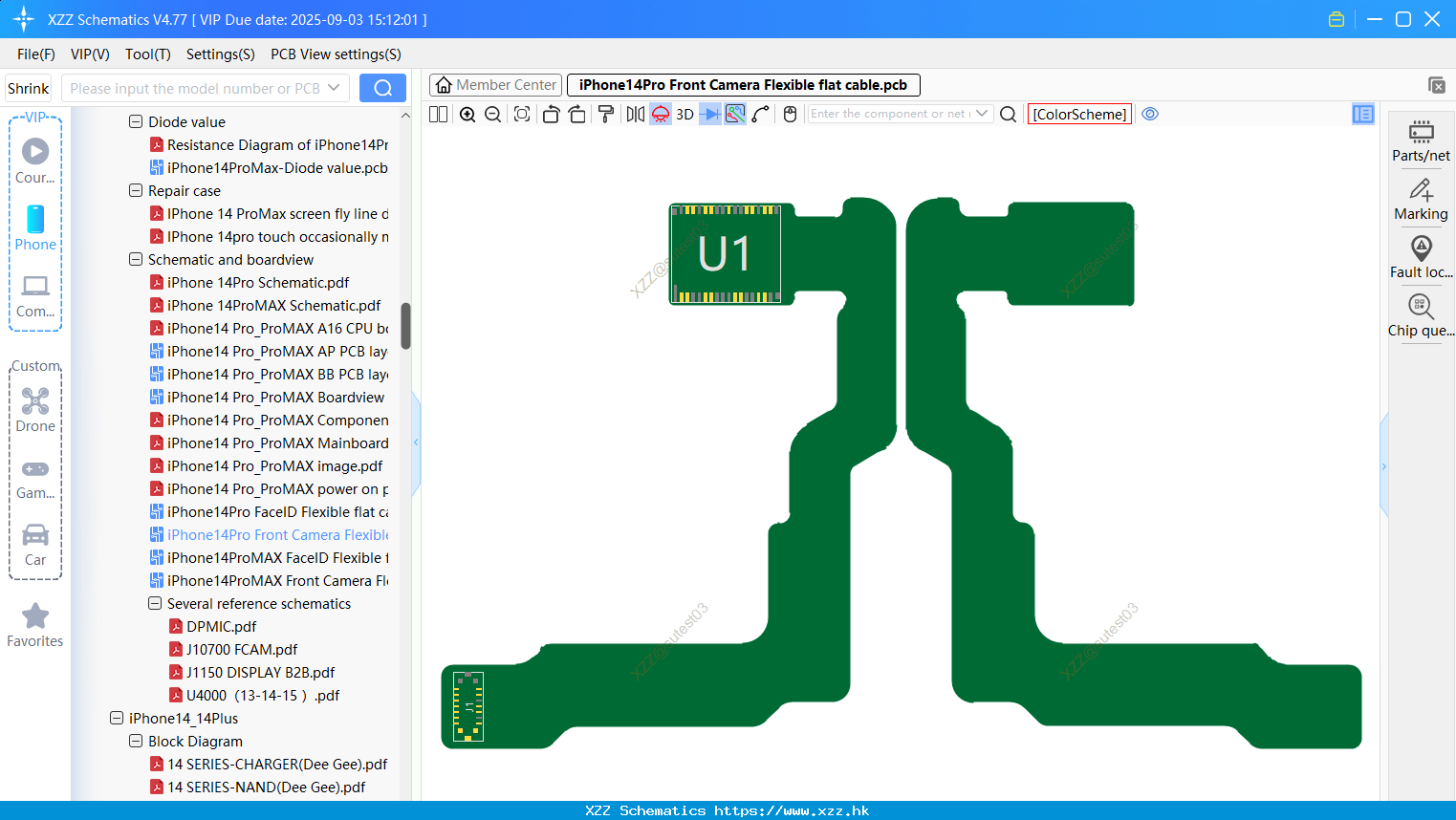Image resolution: width=1456 pixels, height=820 pixels.
Task: Open the Tool(T) menu
Action: 148,54
